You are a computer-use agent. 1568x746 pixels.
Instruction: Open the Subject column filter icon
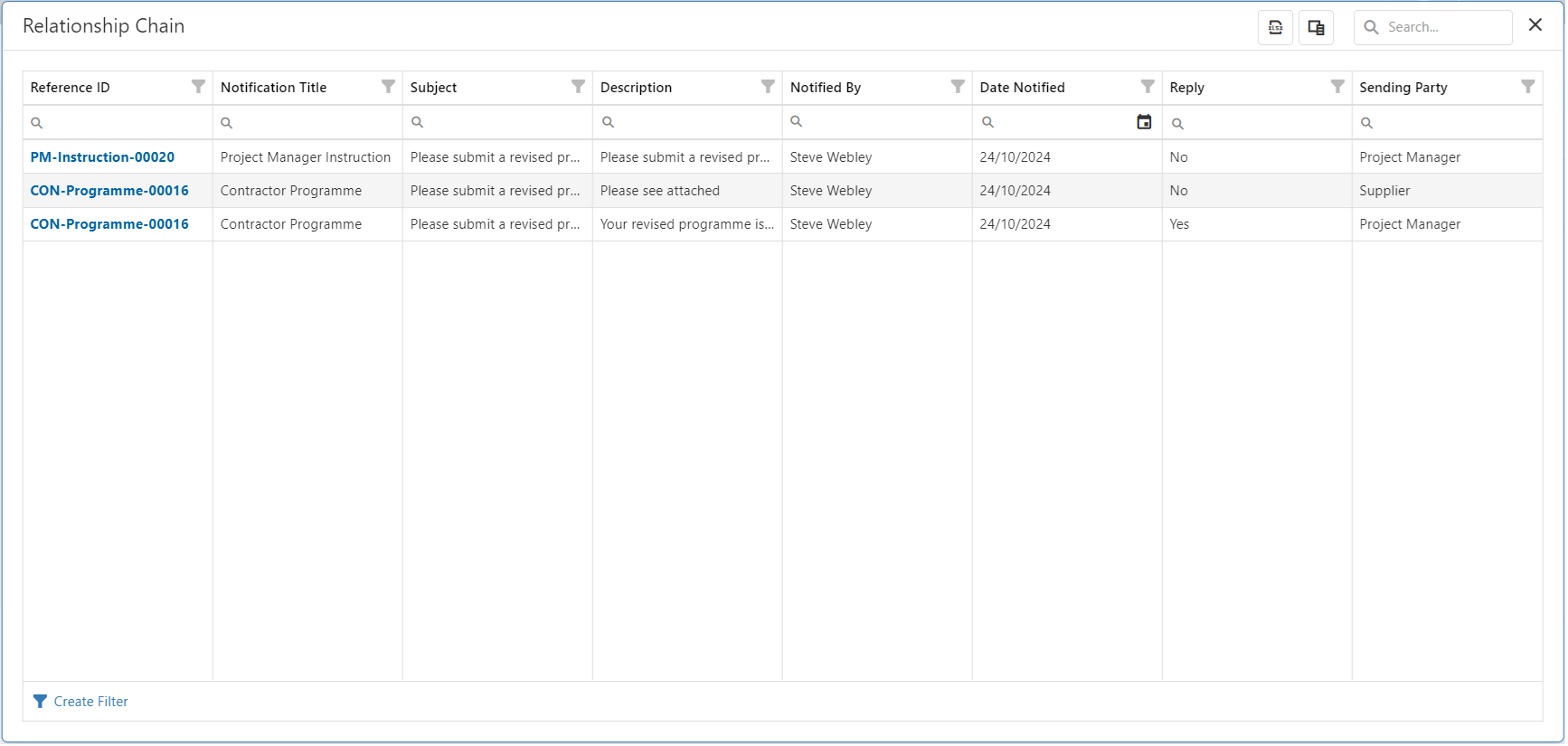578,87
